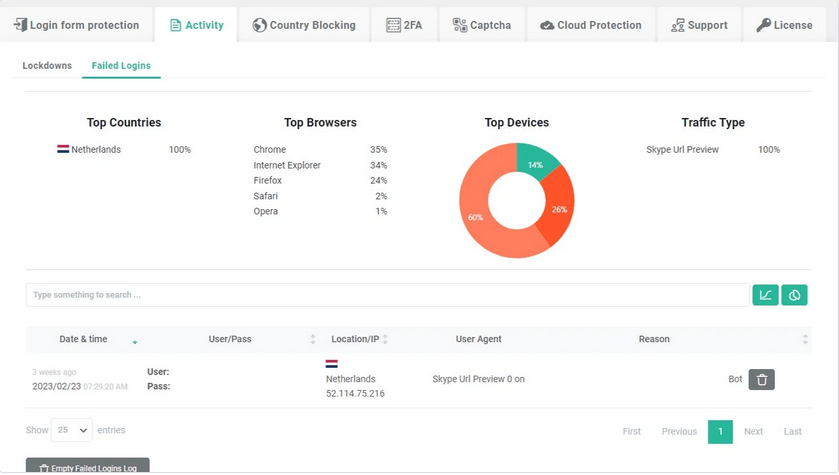Toggle the line chart stats button
Viewport: 839px width, 475px height.
[x=765, y=295]
